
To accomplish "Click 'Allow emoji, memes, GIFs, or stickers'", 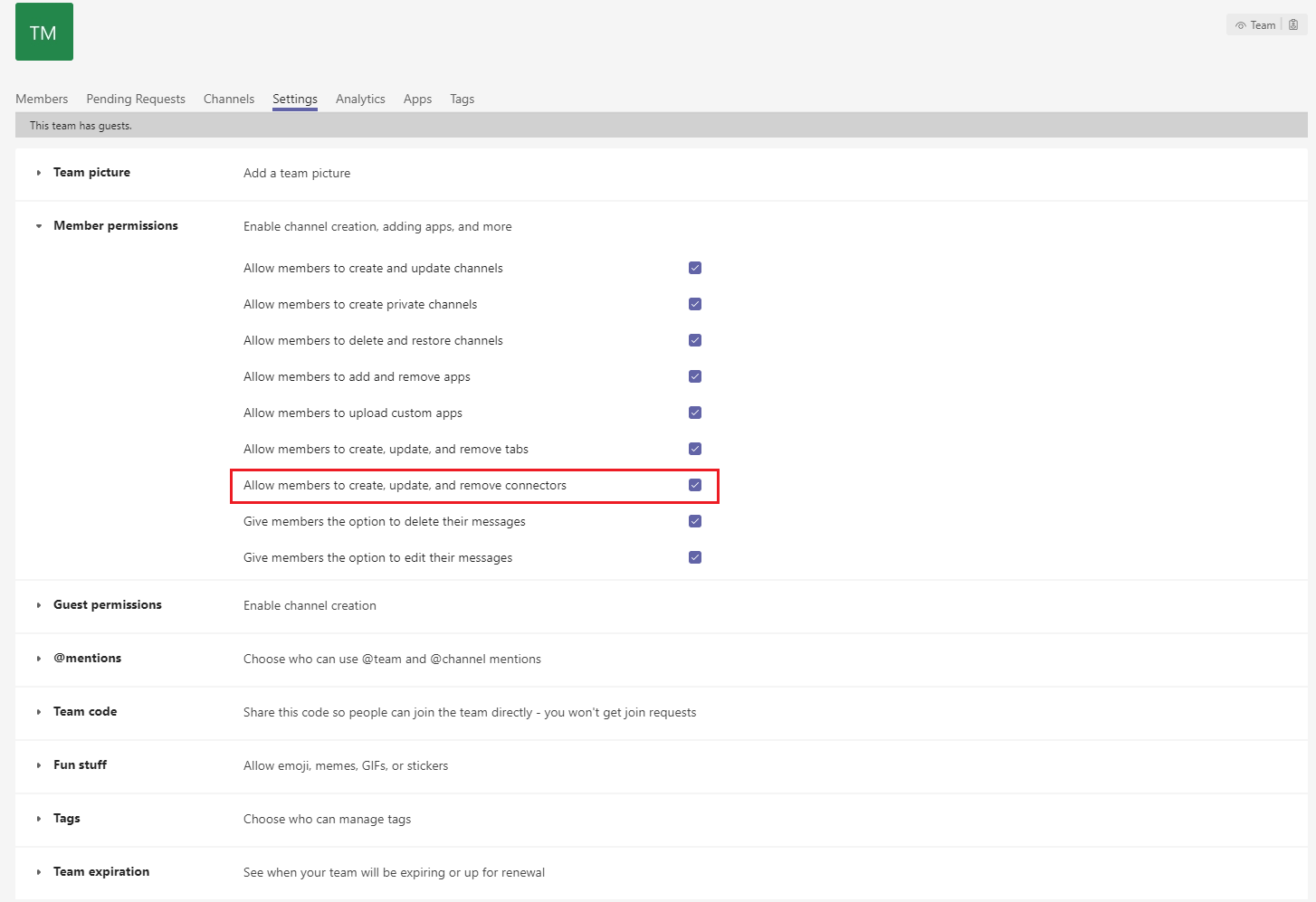I will click(x=346, y=765).
